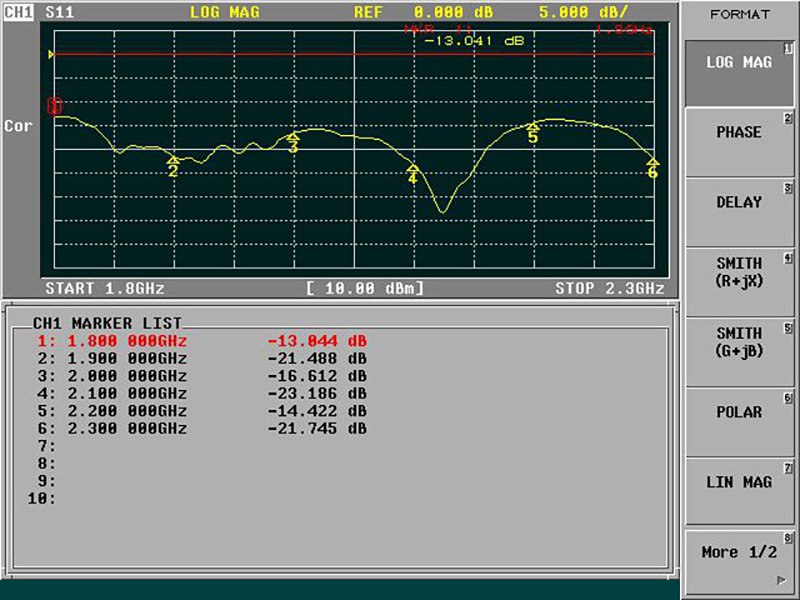Select SMITH (G+jB) chart format
This screenshot has width=800, height=600.
739,342
